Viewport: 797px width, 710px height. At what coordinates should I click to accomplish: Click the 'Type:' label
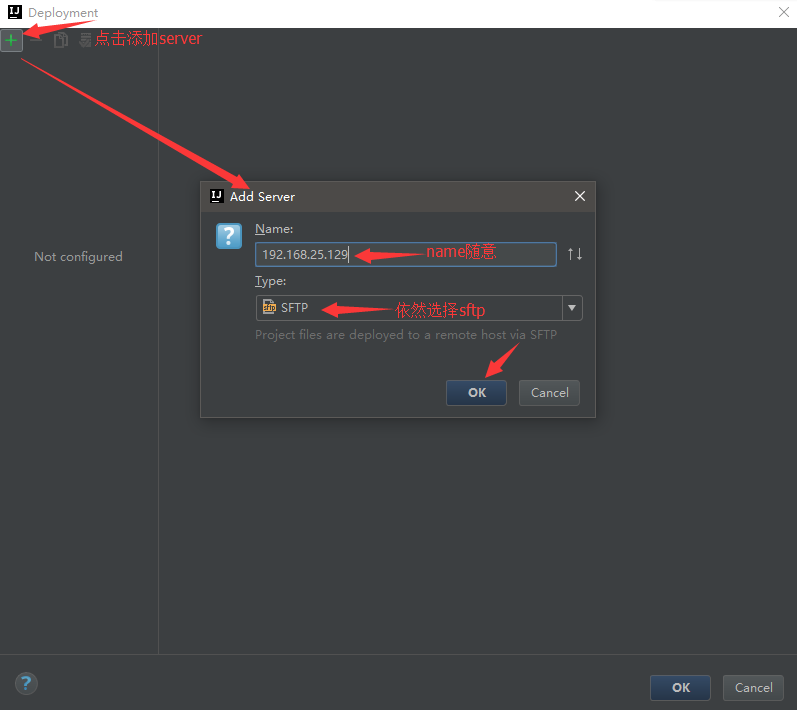tap(270, 281)
